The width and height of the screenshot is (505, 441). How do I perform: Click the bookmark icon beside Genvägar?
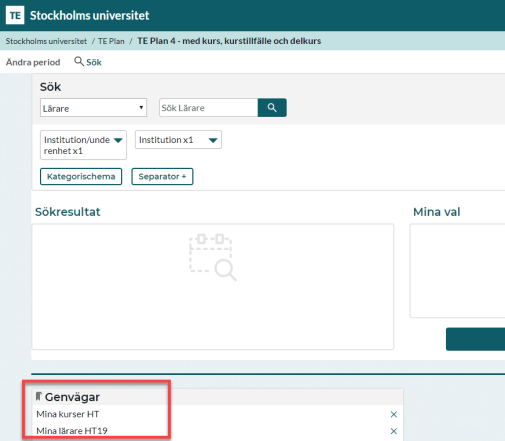[39, 396]
